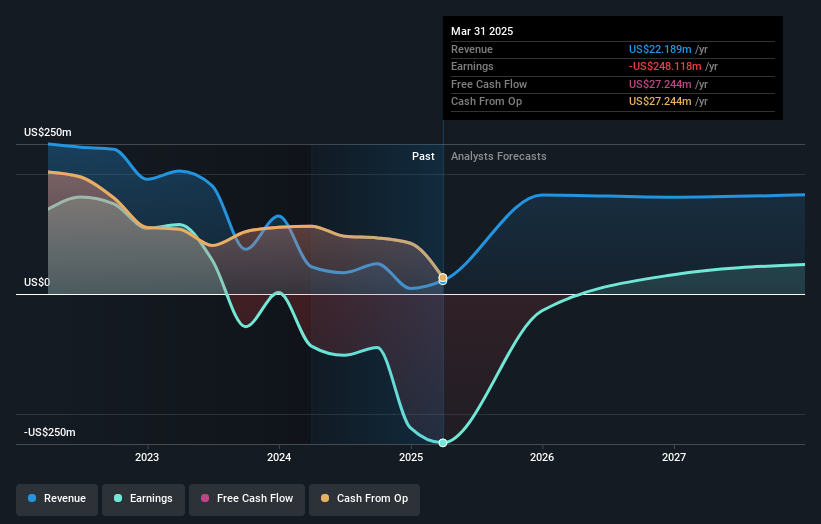Select the 2023 x-axis label
The image size is (821, 524).
pyautogui.click(x=147, y=457)
